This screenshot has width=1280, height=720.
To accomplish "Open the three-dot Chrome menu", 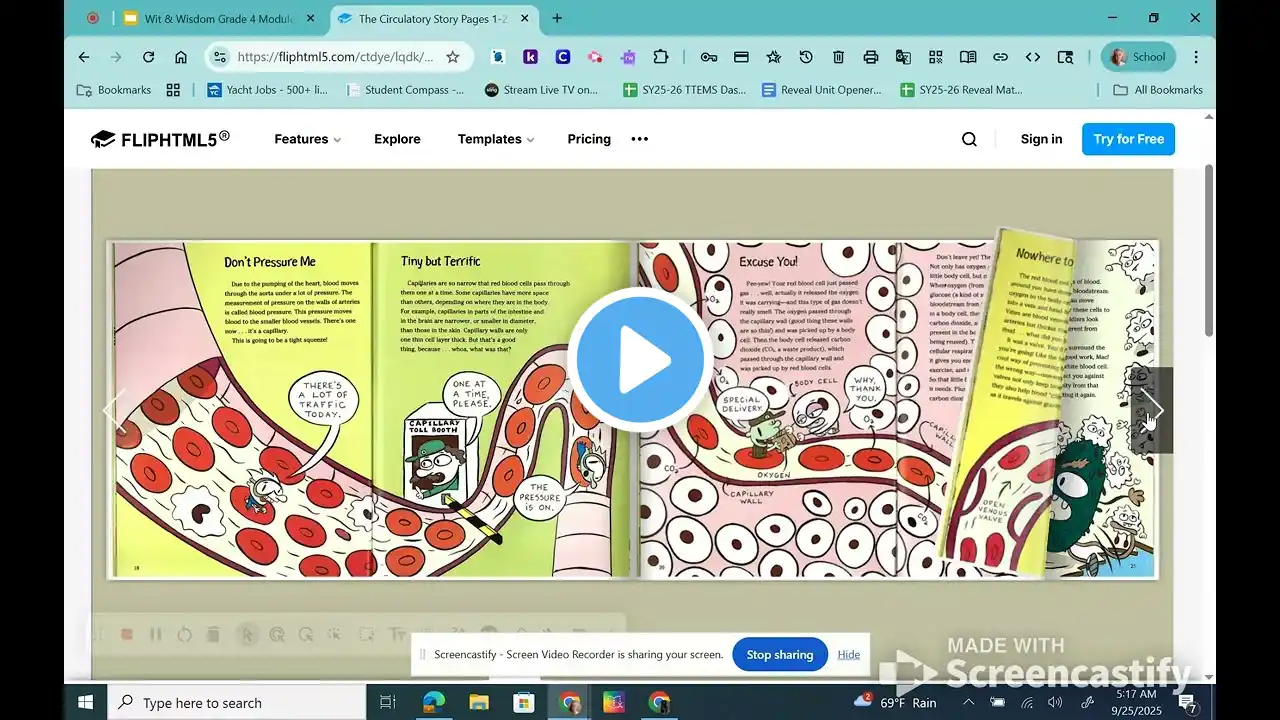I will (1196, 57).
